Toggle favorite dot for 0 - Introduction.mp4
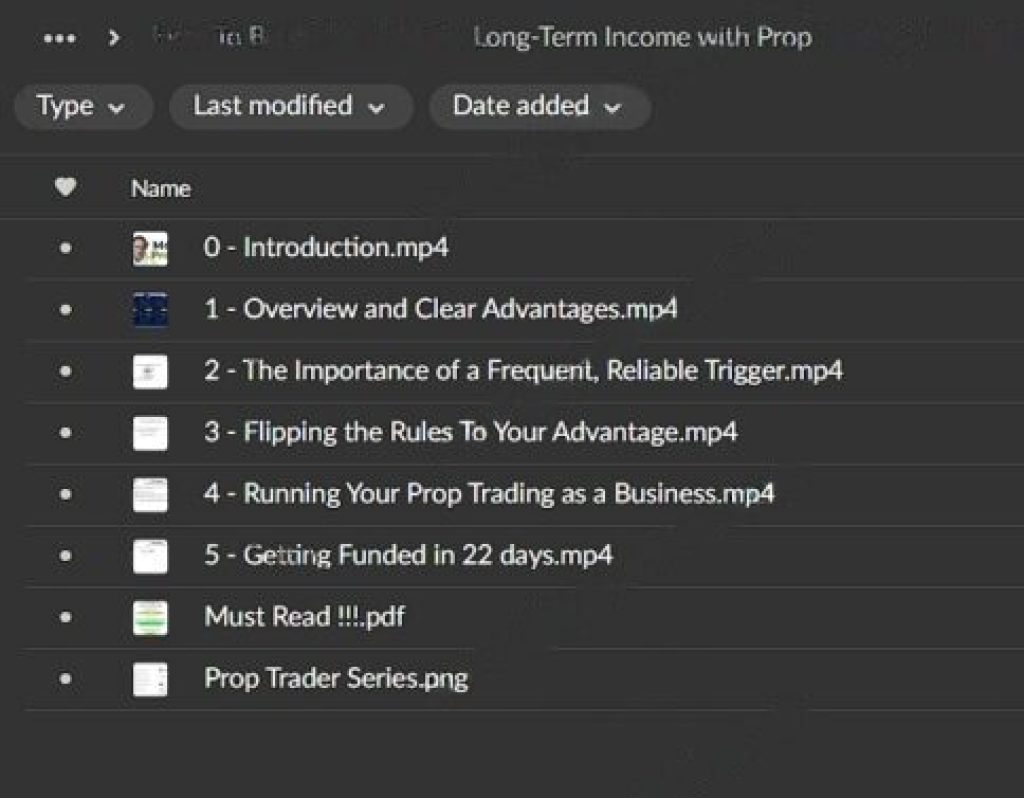Screen dimensions: 1024x798 click(65, 248)
